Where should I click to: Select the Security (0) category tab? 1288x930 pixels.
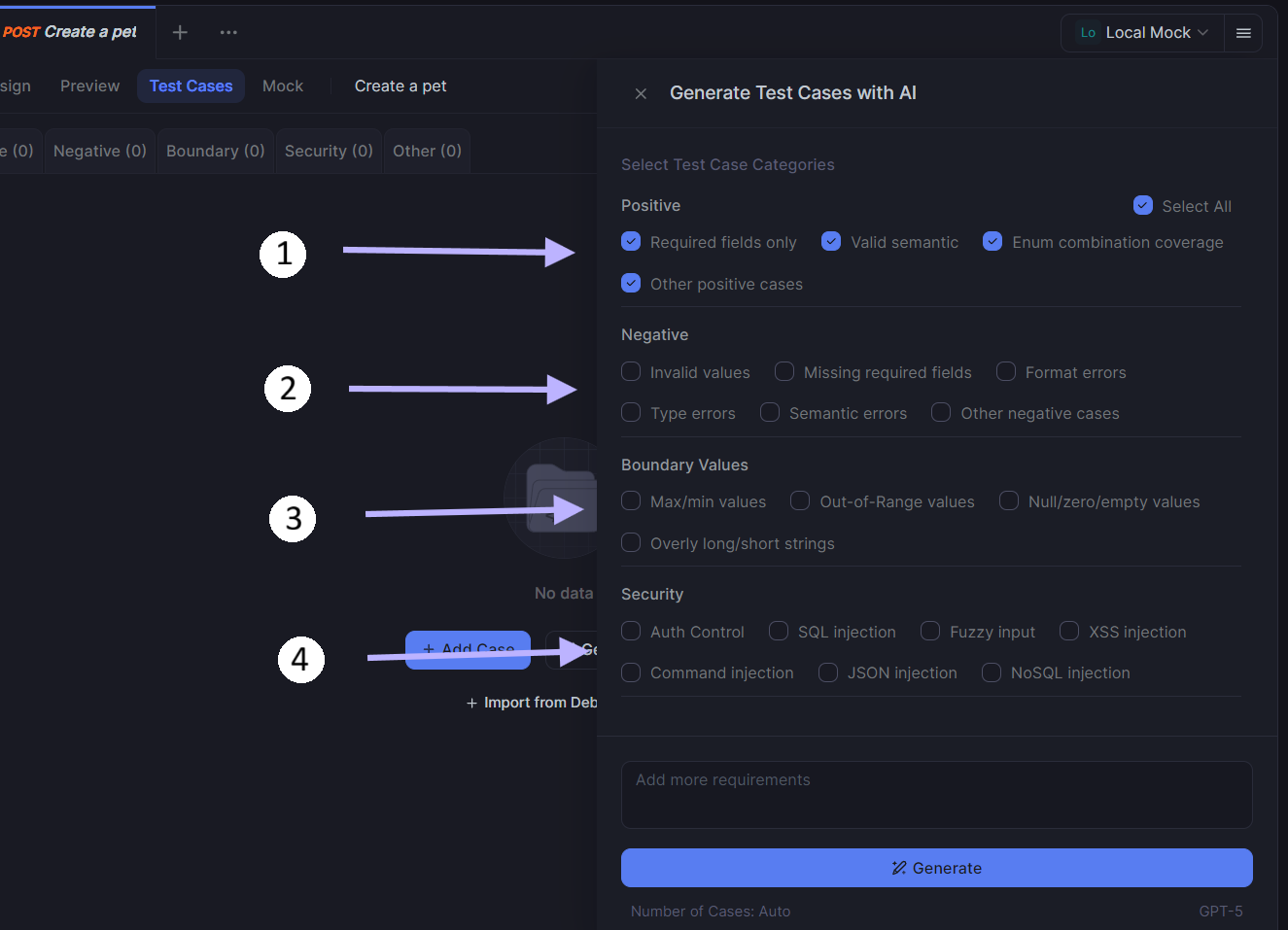tap(329, 152)
